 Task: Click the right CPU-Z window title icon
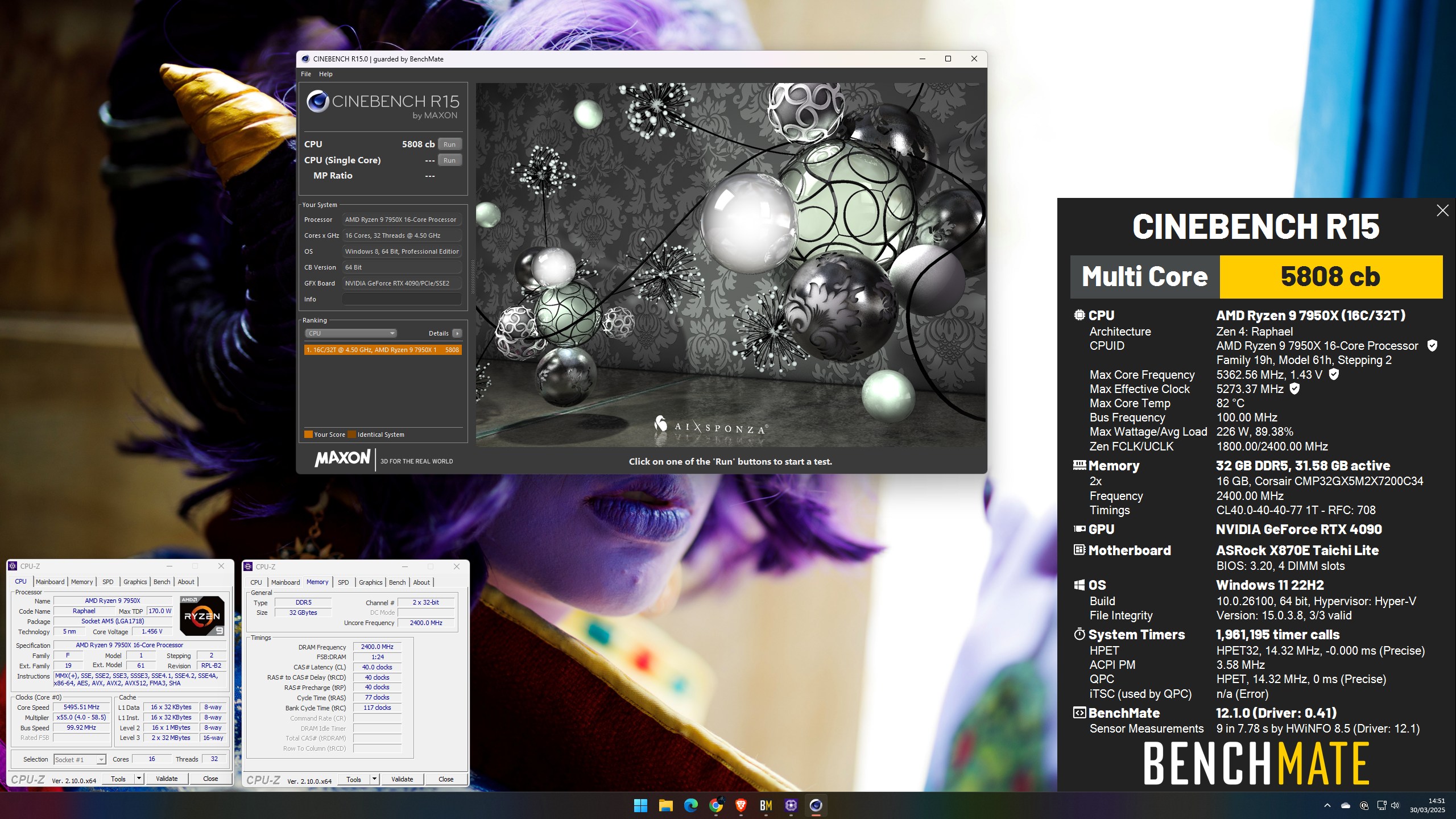pyautogui.click(x=248, y=566)
